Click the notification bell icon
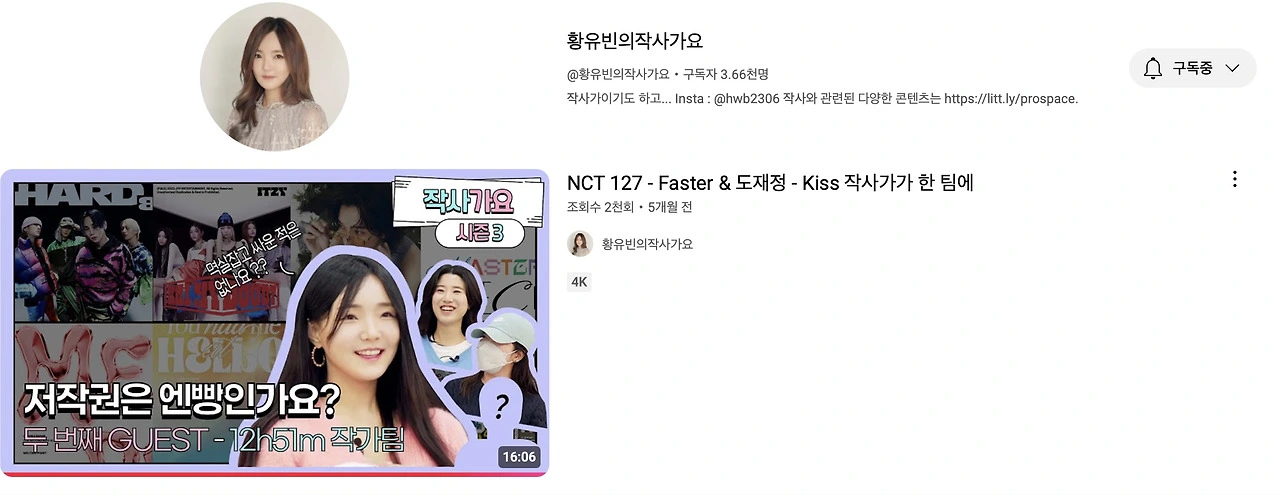Image resolution: width=1280 pixels, height=495 pixels. [x=1153, y=68]
